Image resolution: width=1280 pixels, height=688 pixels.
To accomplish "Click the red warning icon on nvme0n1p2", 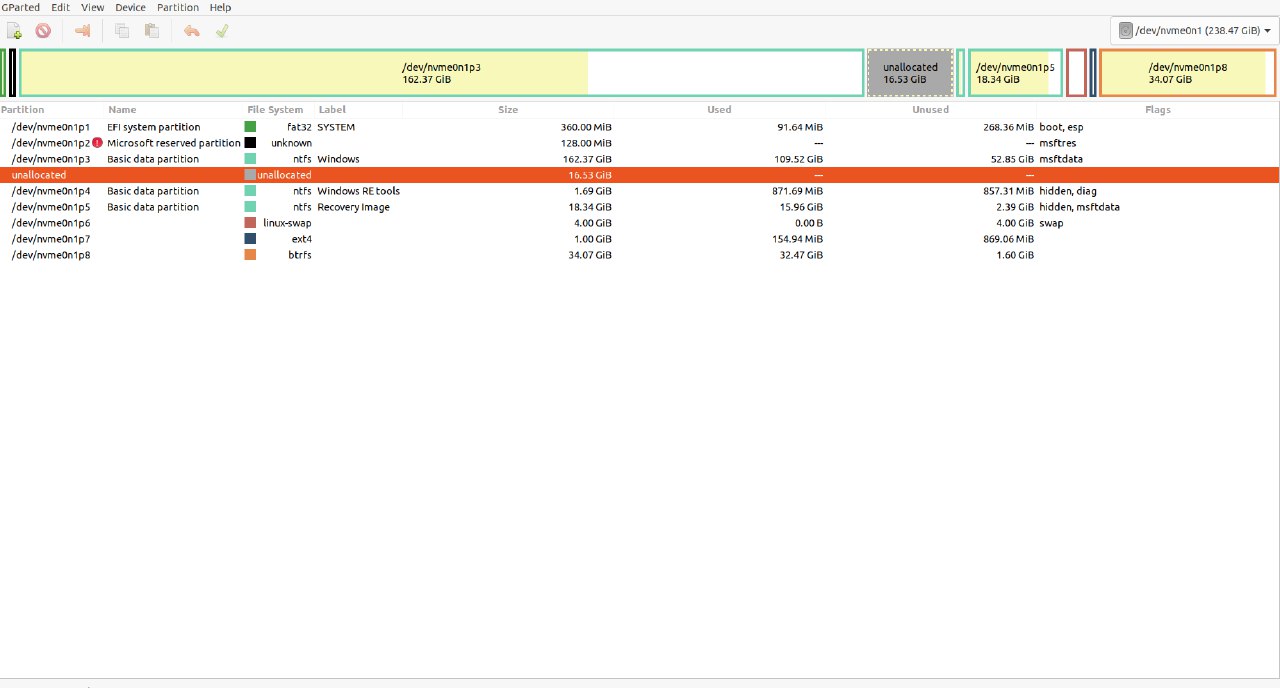I will click(x=97, y=143).
